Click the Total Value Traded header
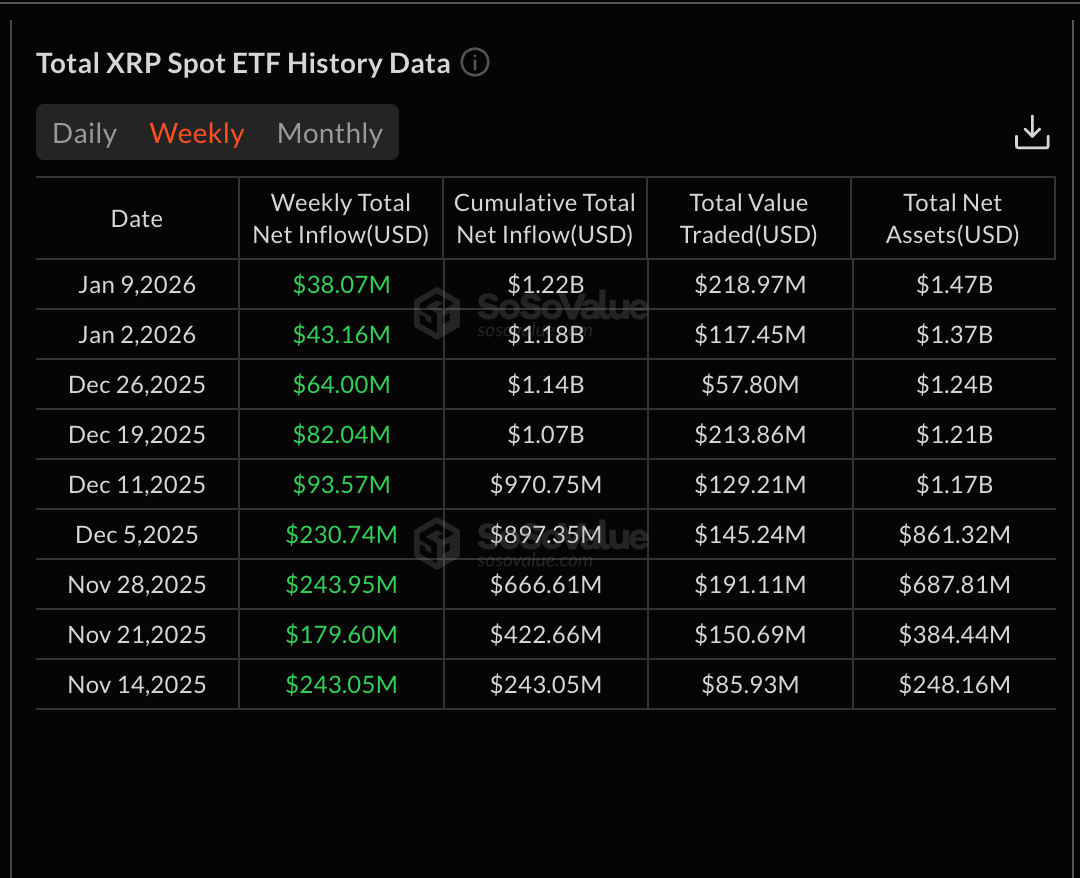1080x878 pixels. (x=748, y=218)
